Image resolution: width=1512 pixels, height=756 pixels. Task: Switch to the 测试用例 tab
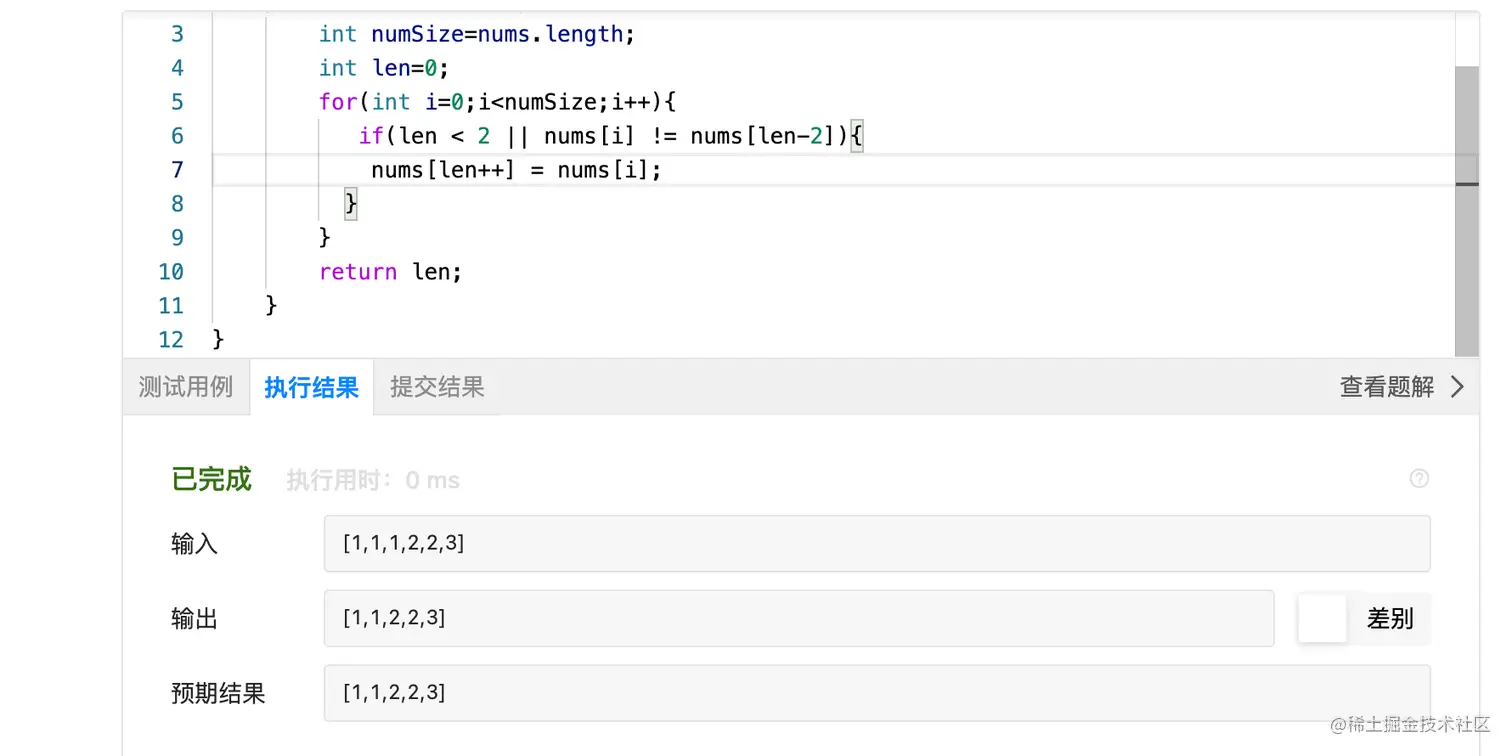point(186,387)
